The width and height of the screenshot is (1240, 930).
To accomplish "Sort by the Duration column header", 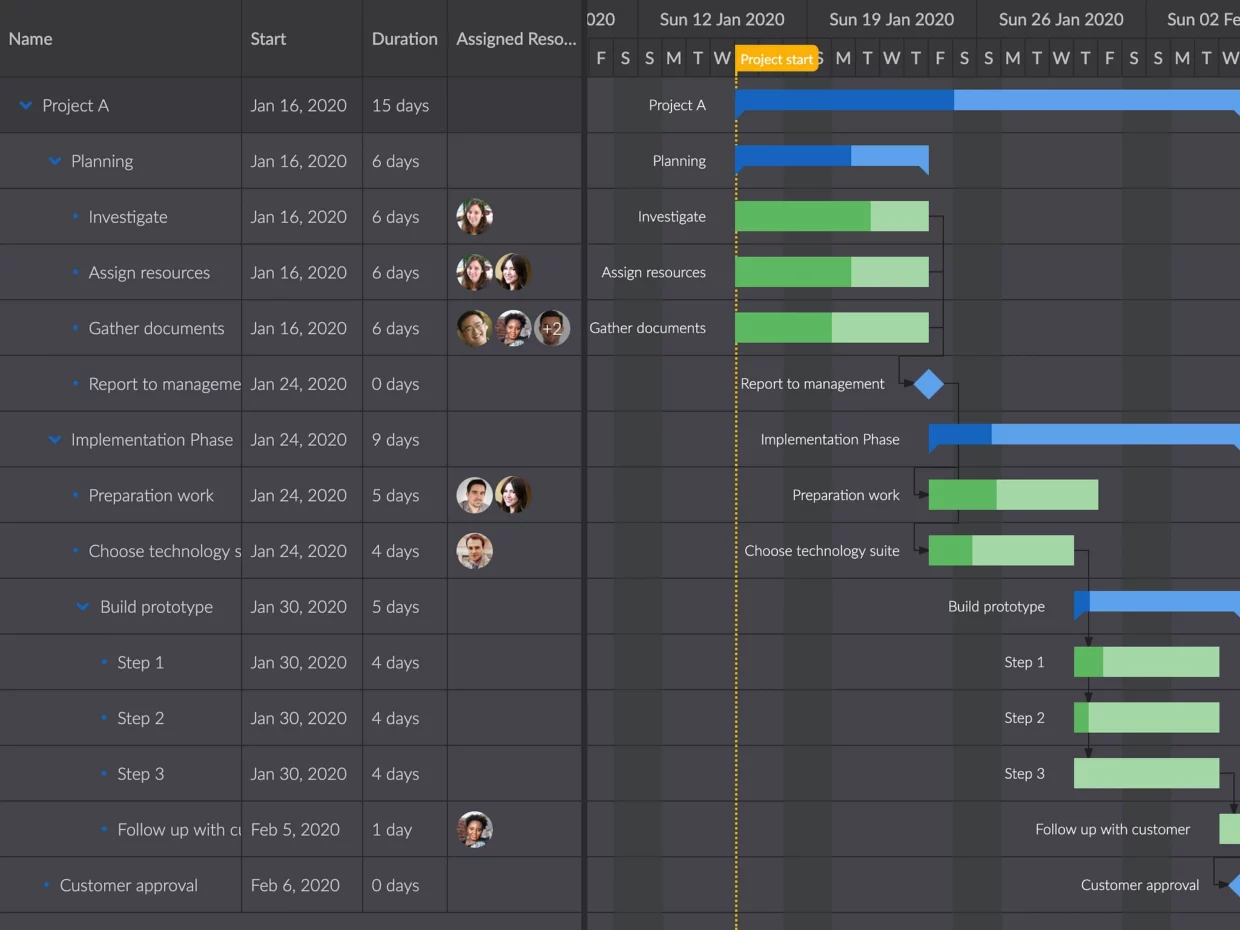I will point(404,39).
